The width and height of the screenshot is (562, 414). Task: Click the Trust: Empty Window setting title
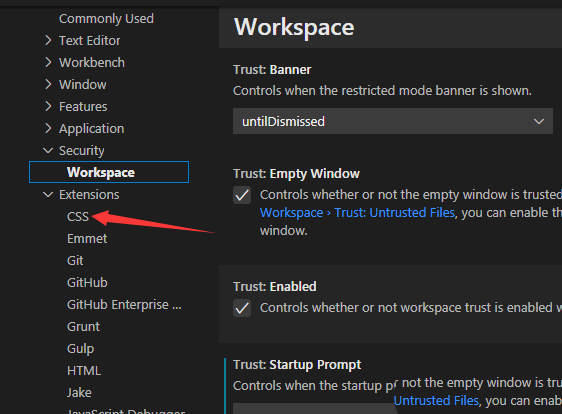[x=296, y=173]
